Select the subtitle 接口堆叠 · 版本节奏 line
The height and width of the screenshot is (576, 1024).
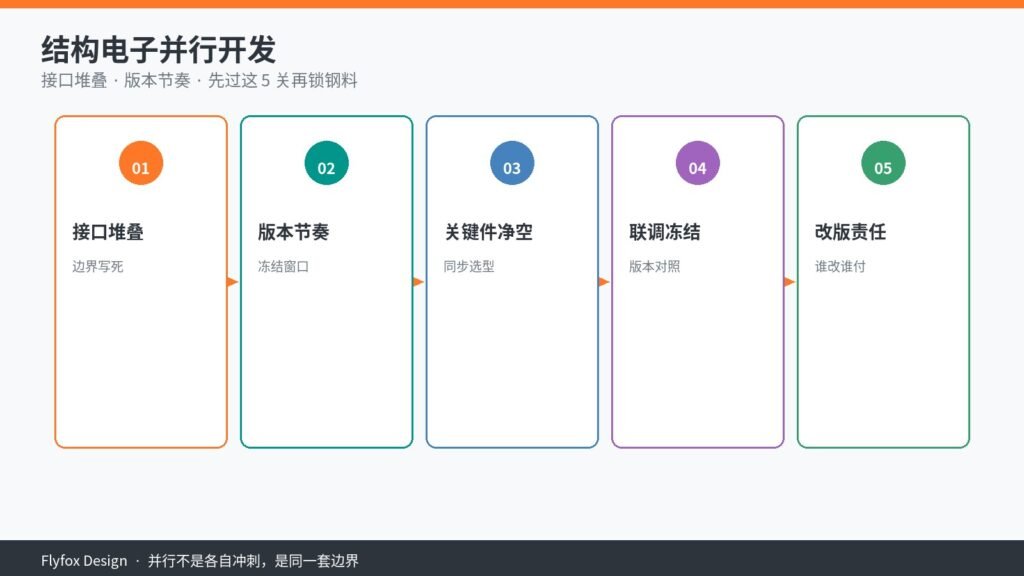point(199,80)
